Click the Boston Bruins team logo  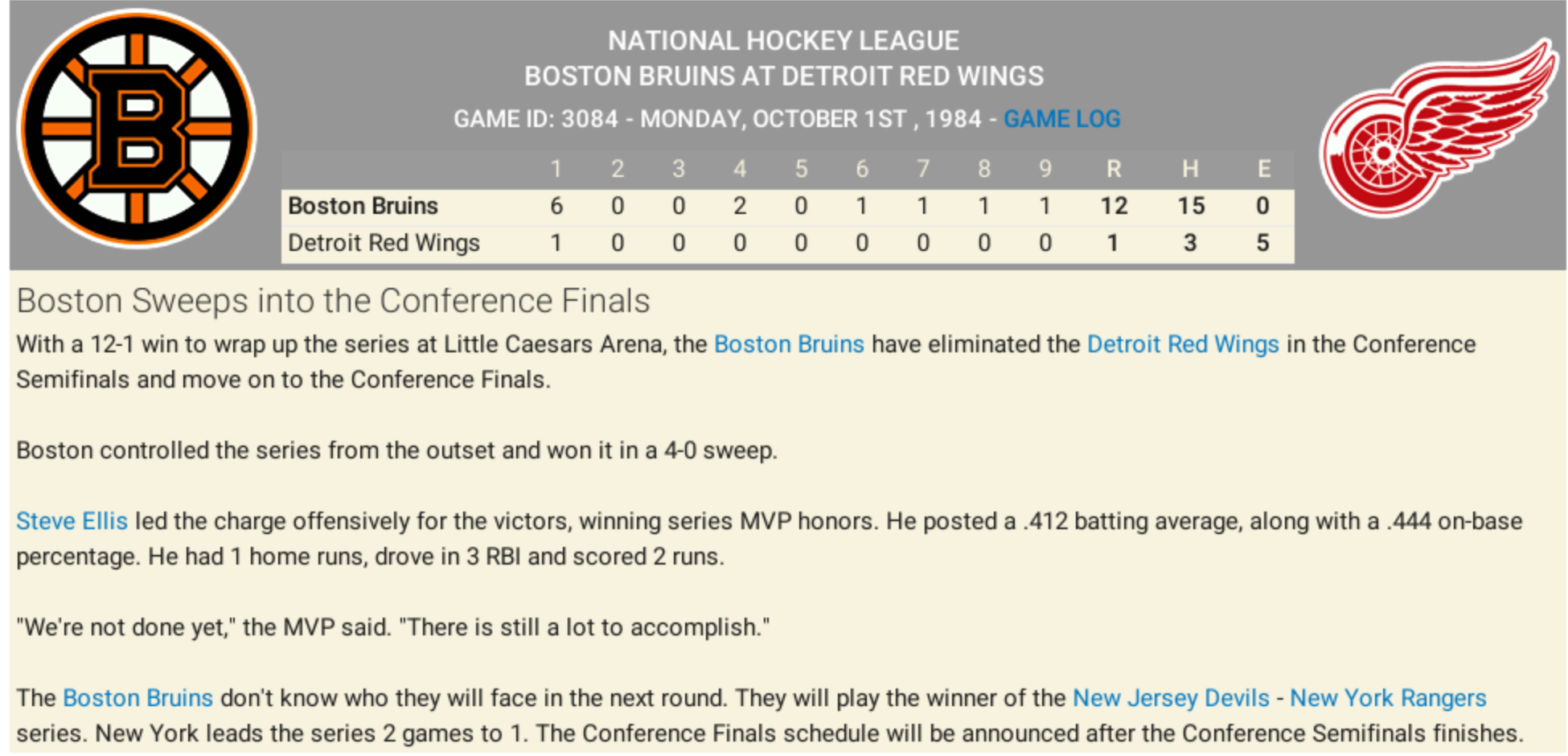tap(137, 129)
